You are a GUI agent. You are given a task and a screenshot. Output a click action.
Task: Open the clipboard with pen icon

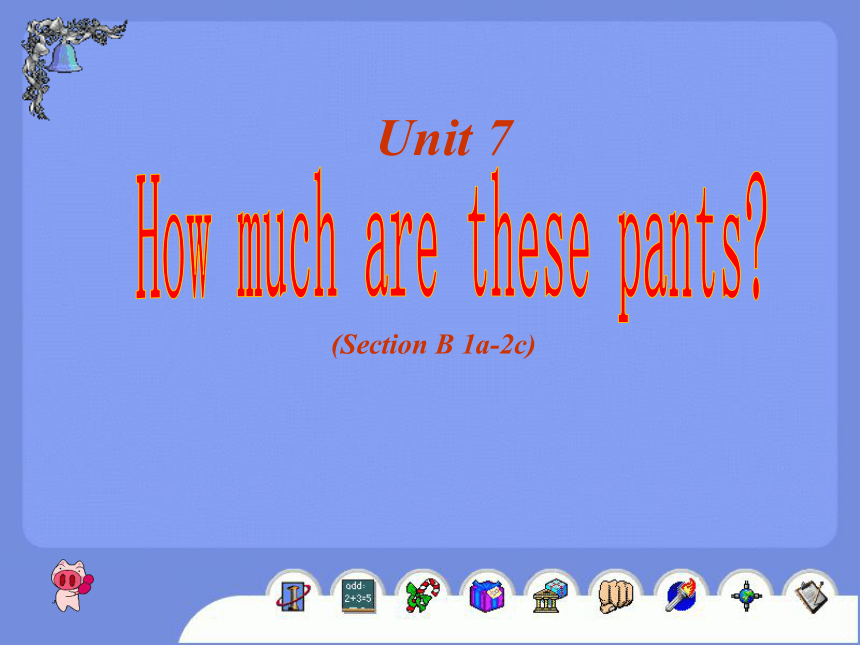pyautogui.click(x=810, y=596)
